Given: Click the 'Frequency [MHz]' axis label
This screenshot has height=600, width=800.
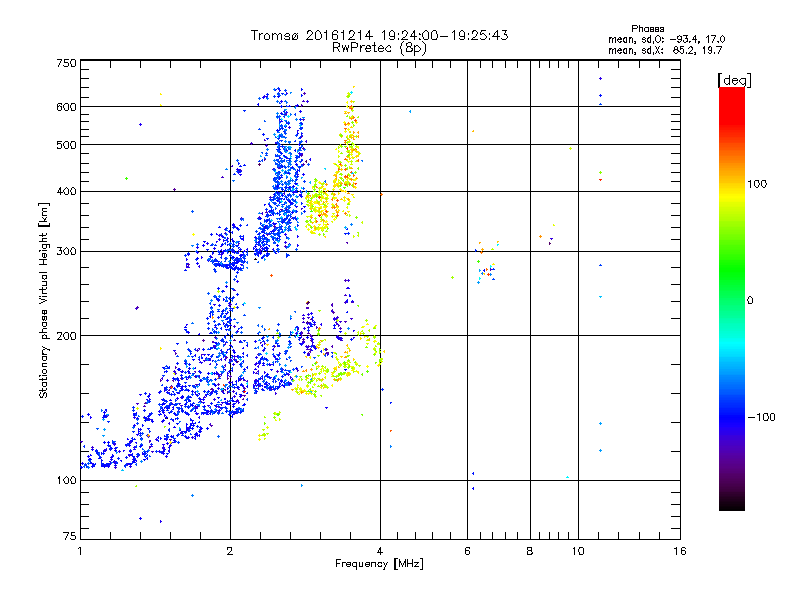Looking at the screenshot, I should [x=379, y=564].
